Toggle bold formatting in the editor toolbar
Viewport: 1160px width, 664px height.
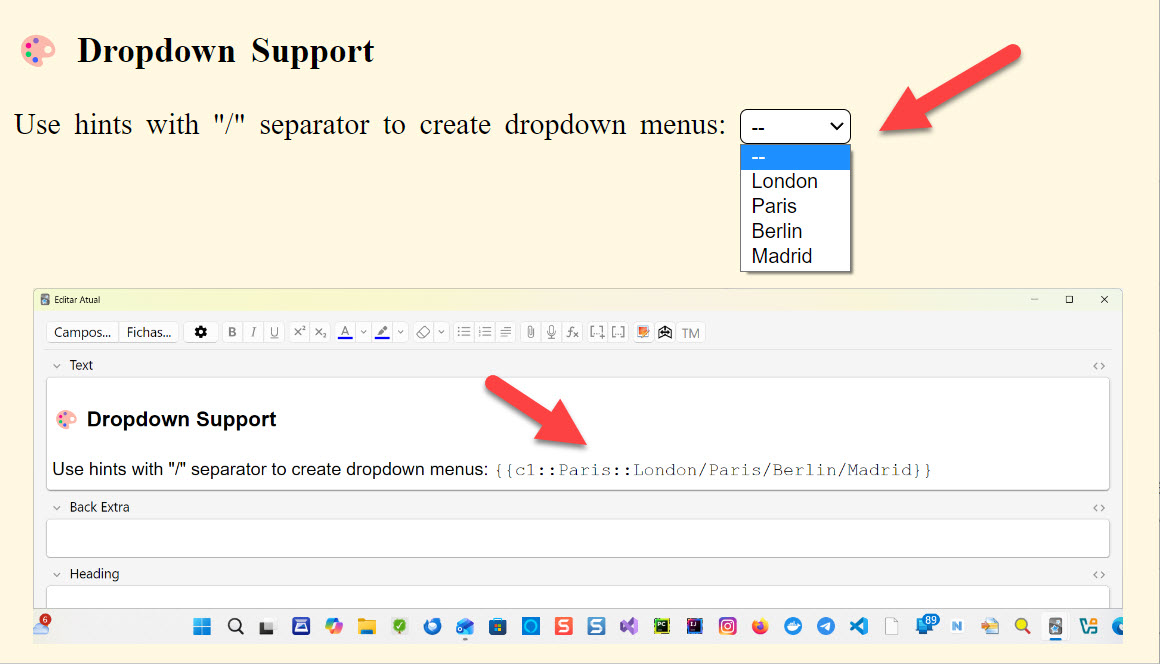click(x=232, y=332)
